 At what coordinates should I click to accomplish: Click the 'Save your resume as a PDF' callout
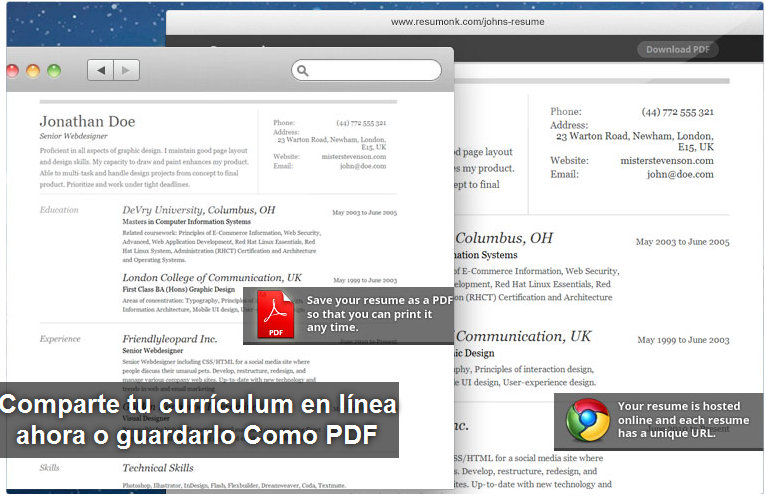click(377, 314)
